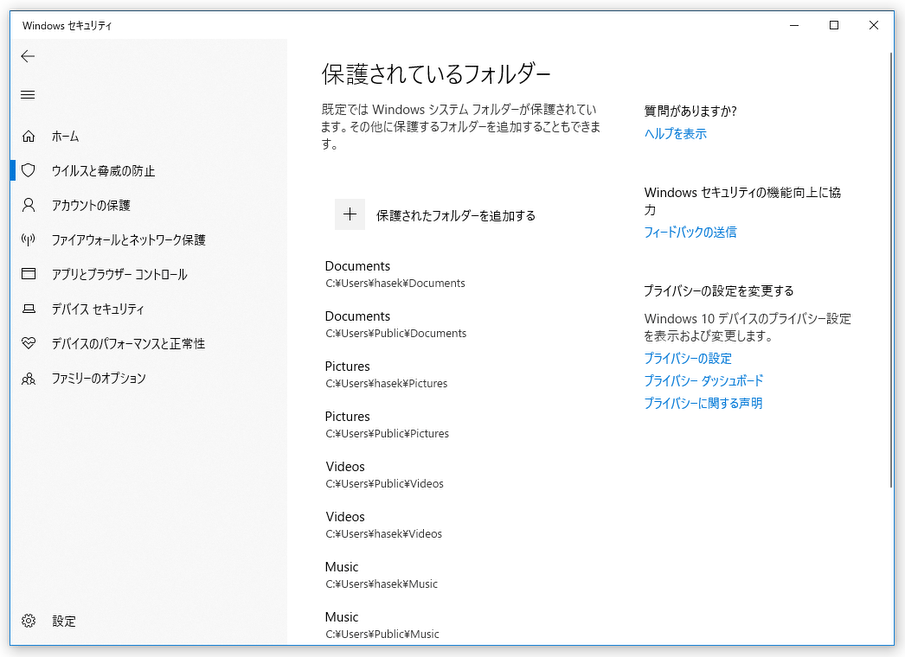Click the app and browser window icon
The height and width of the screenshot is (657, 905).
28,274
